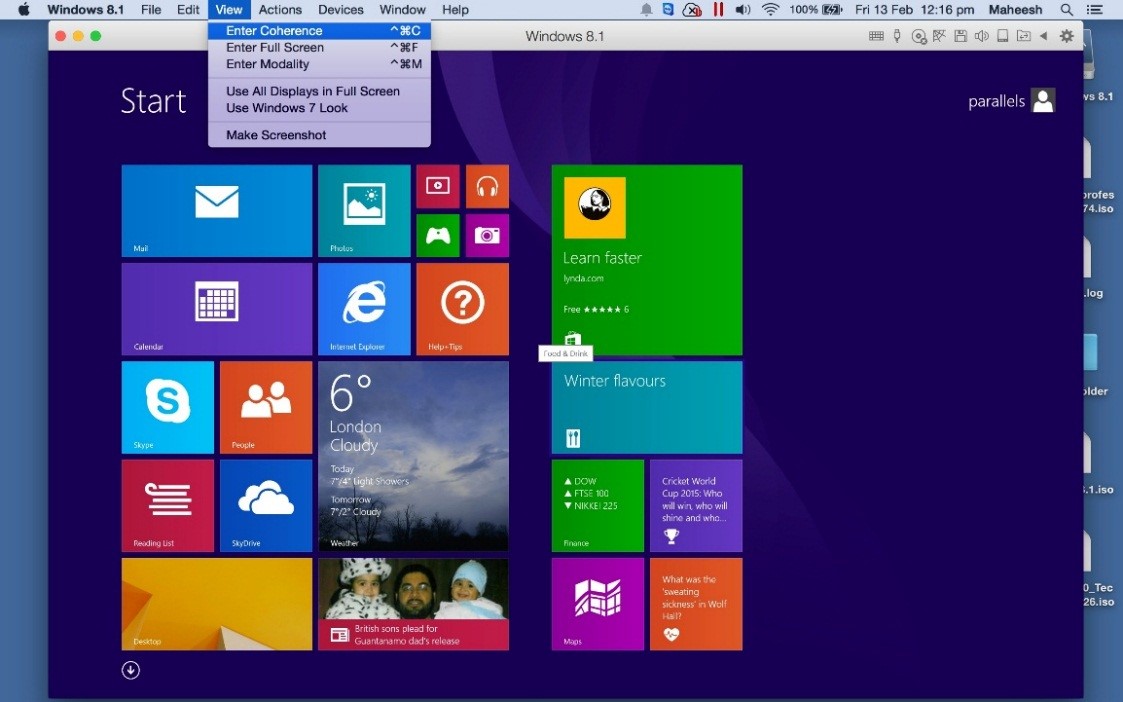This screenshot has height=702, width=1123.
Task: Open the Help menu
Action: coord(455,9)
